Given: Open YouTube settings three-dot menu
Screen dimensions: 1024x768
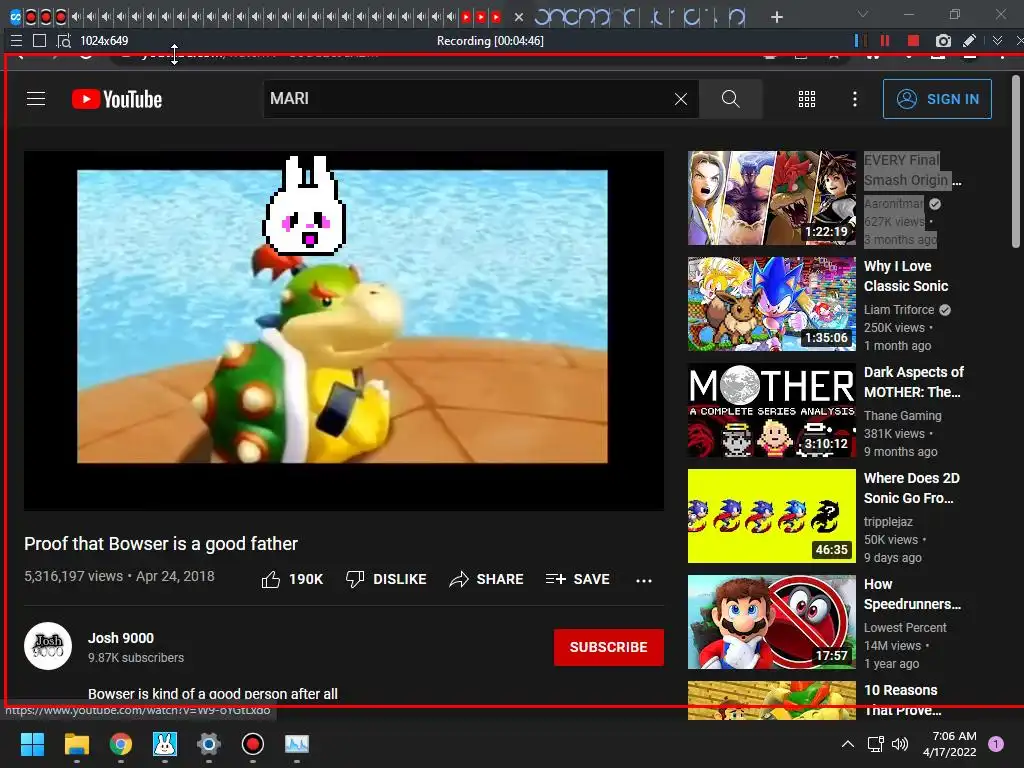Looking at the screenshot, I should click(854, 99).
